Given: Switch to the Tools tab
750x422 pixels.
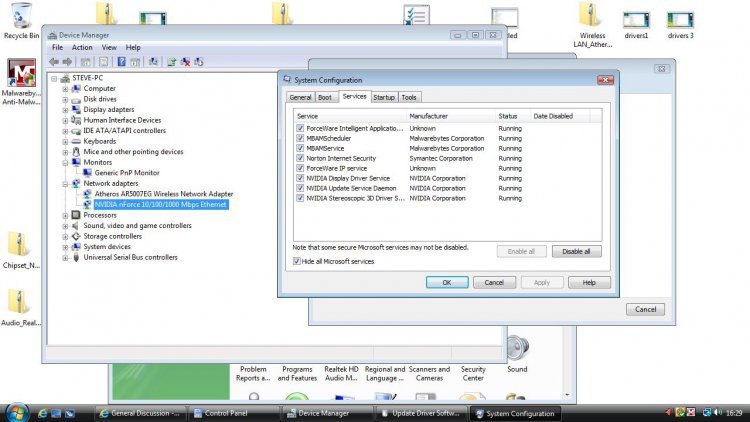Looking at the screenshot, I should [x=409, y=97].
